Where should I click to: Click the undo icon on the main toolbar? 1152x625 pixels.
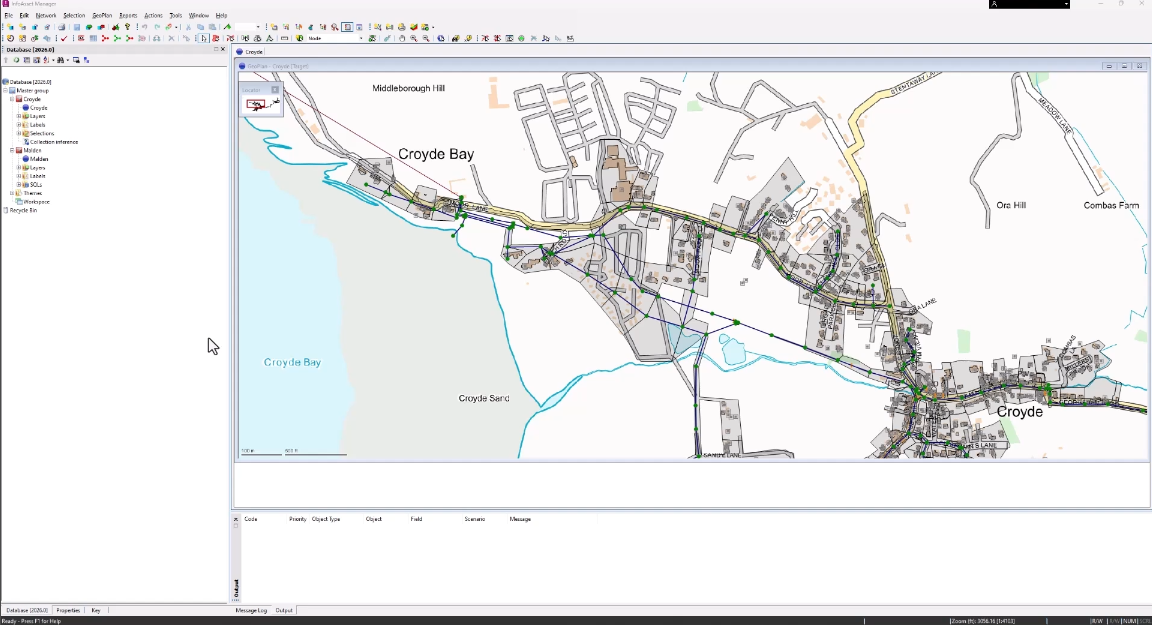(x=144, y=25)
